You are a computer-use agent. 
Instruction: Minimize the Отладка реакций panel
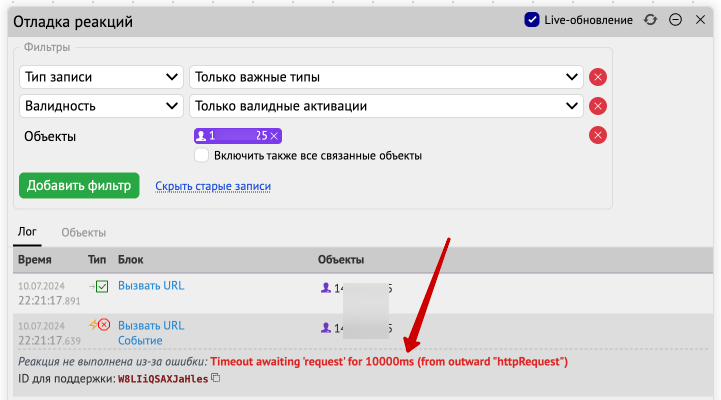676,20
